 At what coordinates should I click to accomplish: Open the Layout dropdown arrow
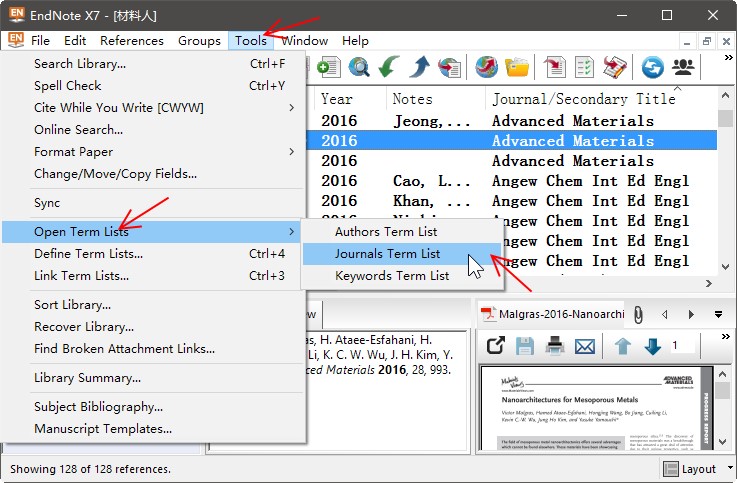pyautogui.click(x=730, y=467)
